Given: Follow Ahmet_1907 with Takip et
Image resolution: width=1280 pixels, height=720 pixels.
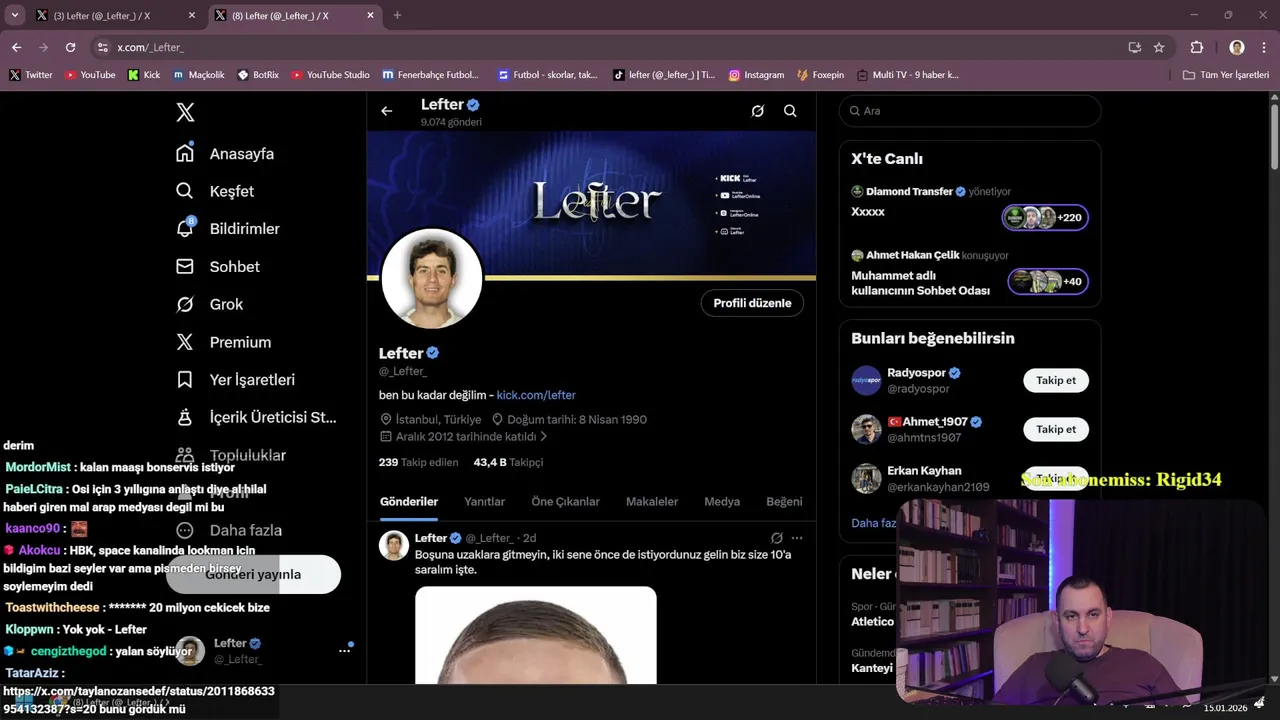Looking at the screenshot, I should 1056,429.
